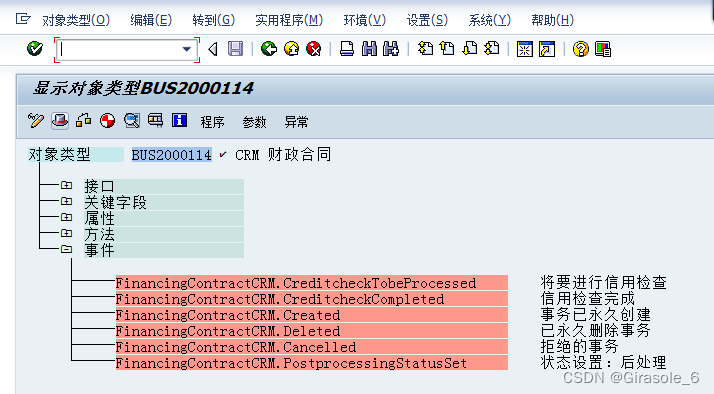Image resolution: width=714 pixels, height=394 pixels.
Task: Cancel with the red X icon
Action: pyautogui.click(x=314, y=49)
